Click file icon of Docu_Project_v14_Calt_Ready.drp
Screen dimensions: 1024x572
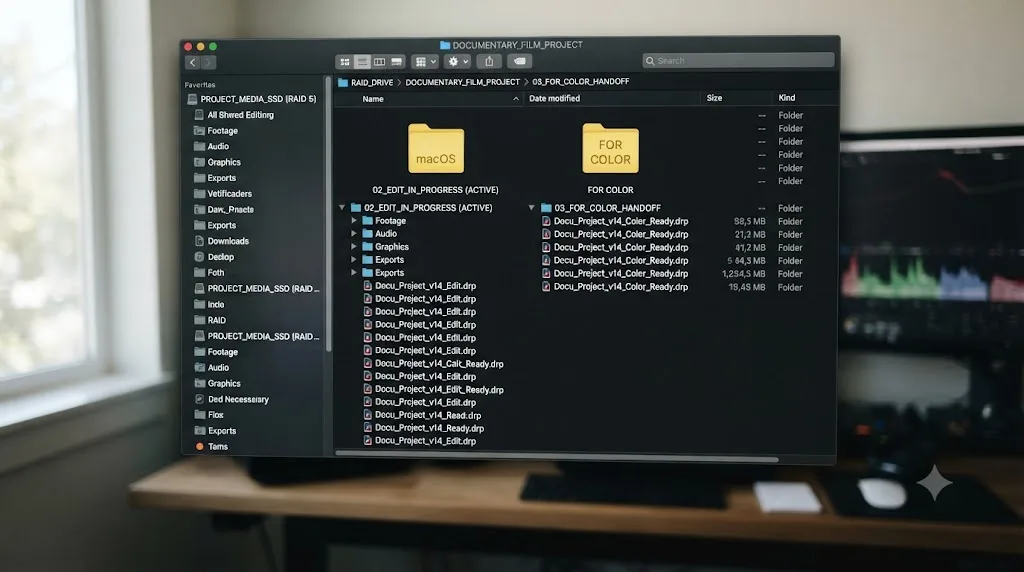[368, 364]
